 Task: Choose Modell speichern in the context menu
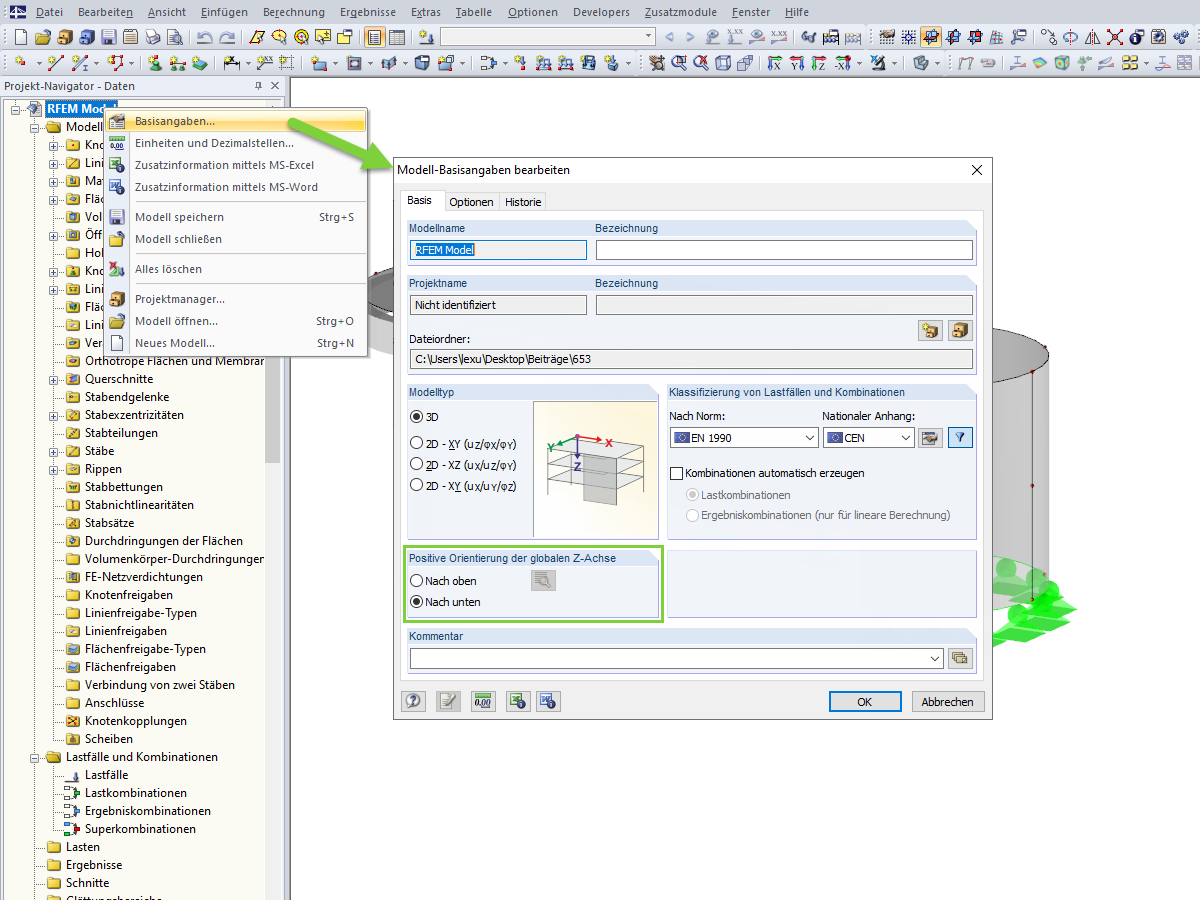coord(235,217)
